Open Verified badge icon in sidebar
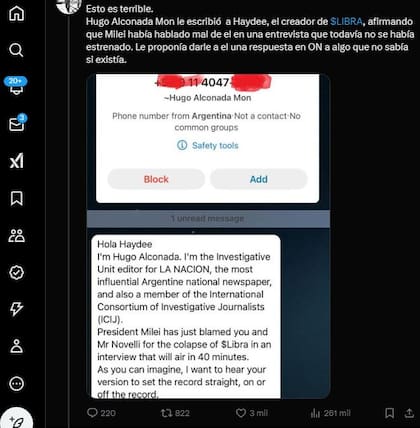Viewport: 420px width, 428px height. click(x=16, y=273)
